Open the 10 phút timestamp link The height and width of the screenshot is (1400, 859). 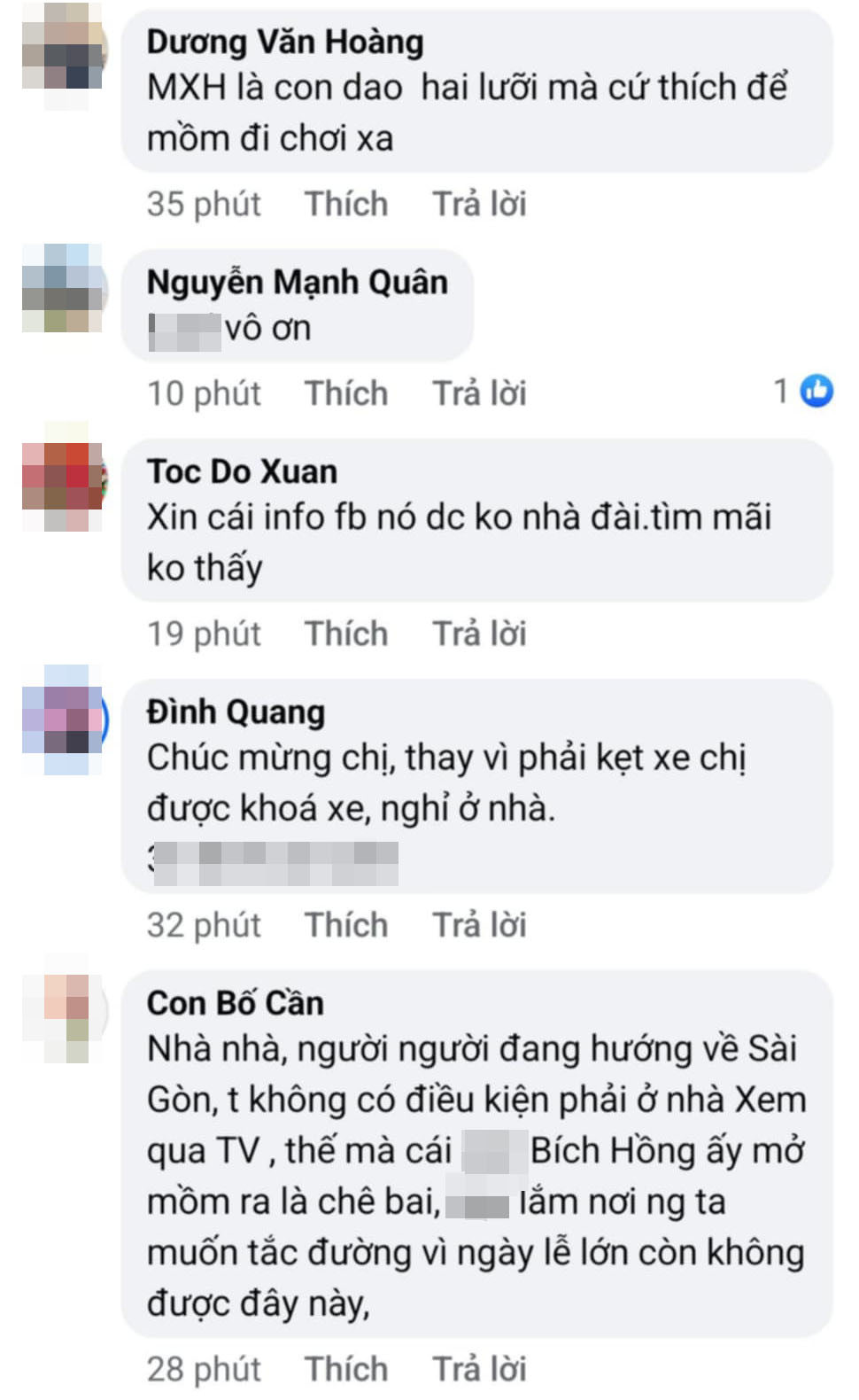pos(203,393)
